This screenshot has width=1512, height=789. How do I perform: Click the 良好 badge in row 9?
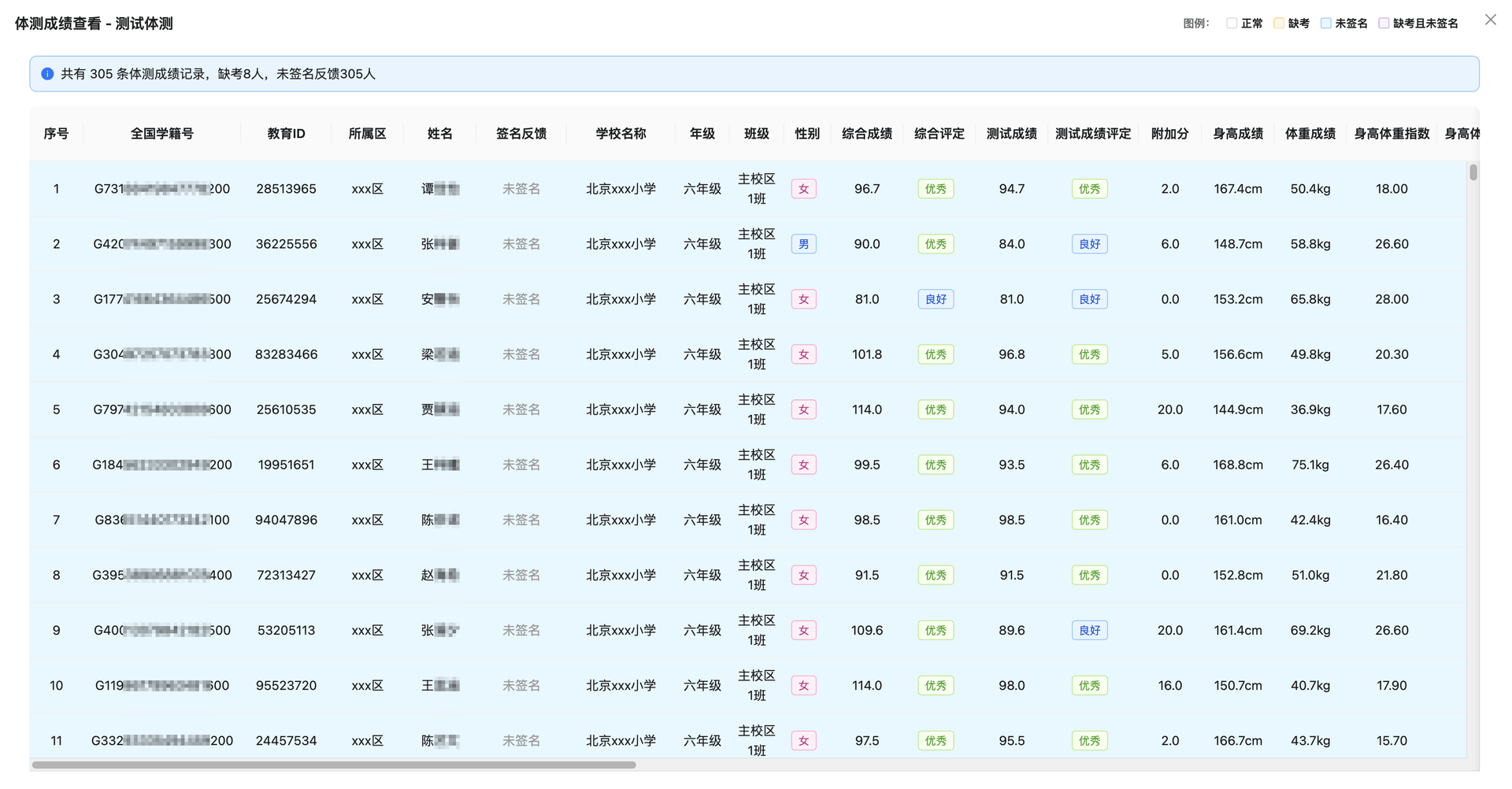(x=1089, y=630)
